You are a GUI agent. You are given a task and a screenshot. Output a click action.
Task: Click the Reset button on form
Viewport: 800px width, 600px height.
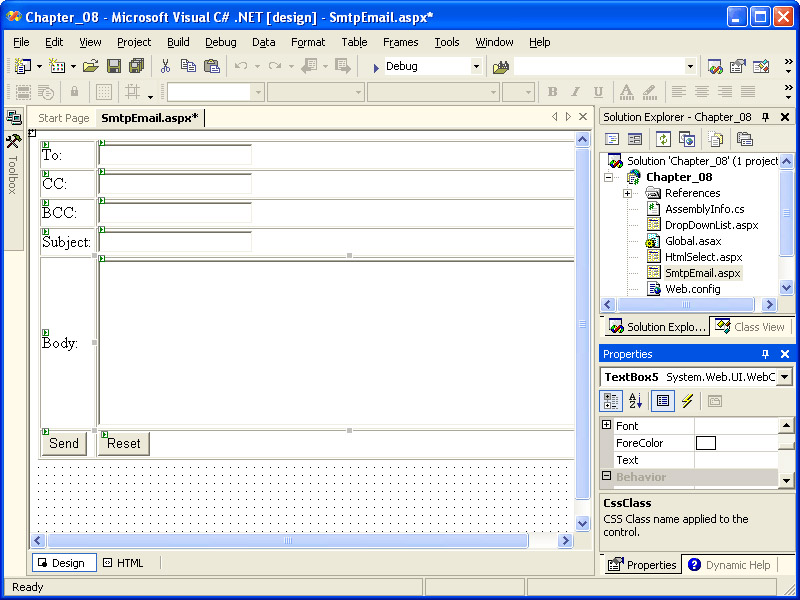(124, 443)
